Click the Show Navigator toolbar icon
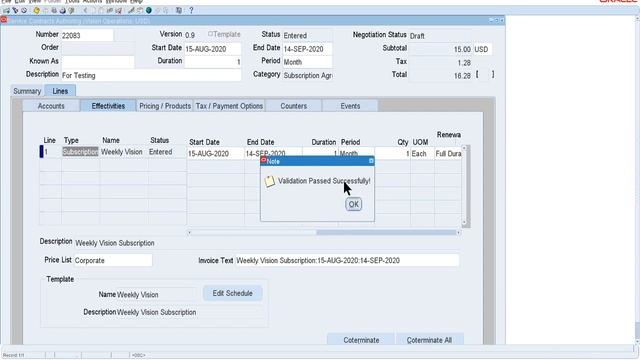 coord(24,10)
